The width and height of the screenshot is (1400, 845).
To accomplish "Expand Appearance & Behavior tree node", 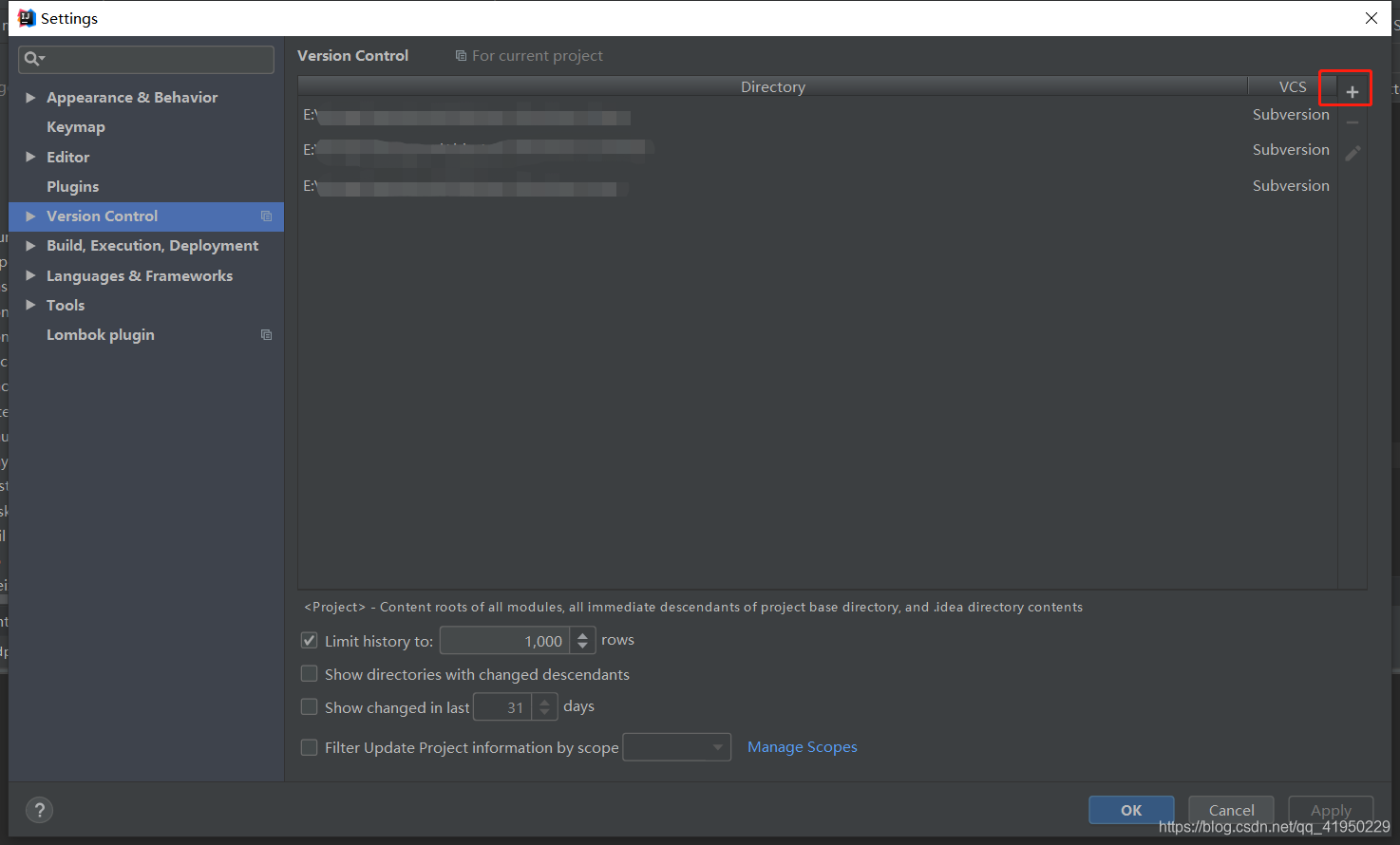I will [x=30, y=98].
